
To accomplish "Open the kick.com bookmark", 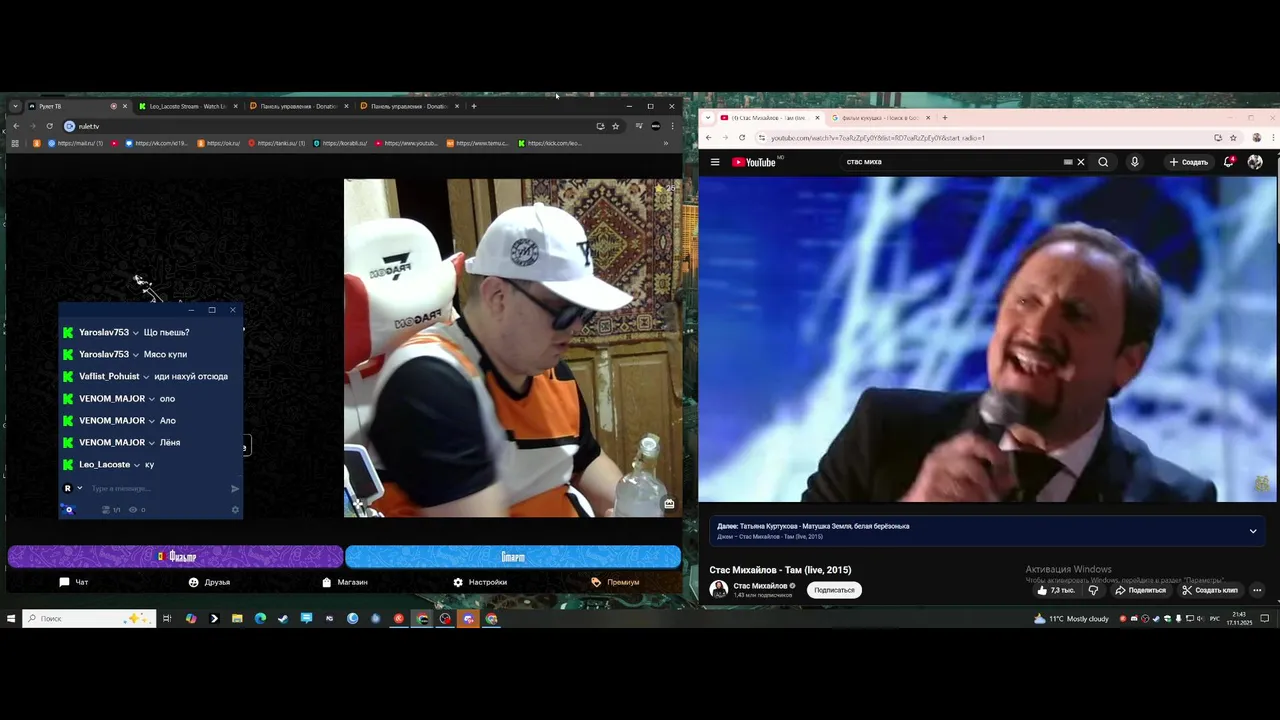I will click(550, 143).
